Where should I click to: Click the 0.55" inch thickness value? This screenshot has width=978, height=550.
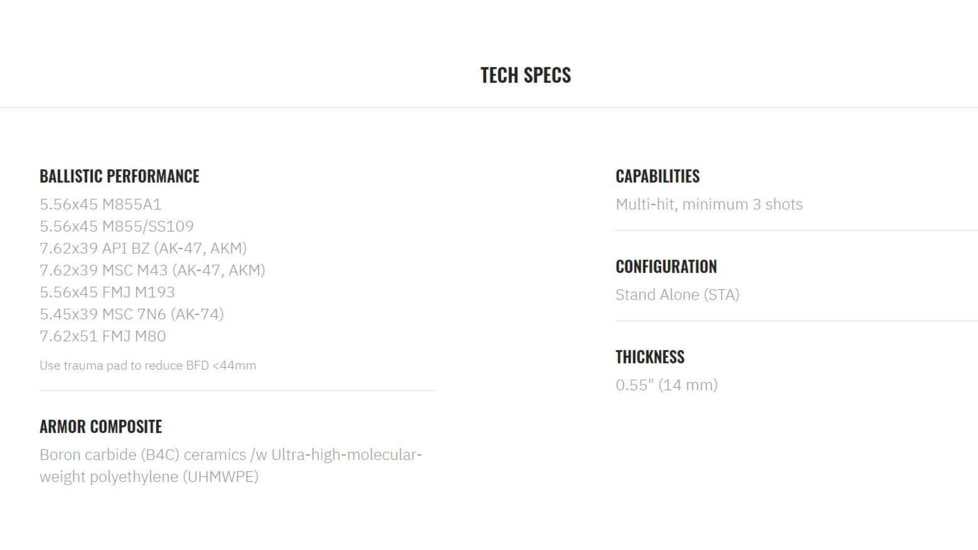(x=634, y=385)
